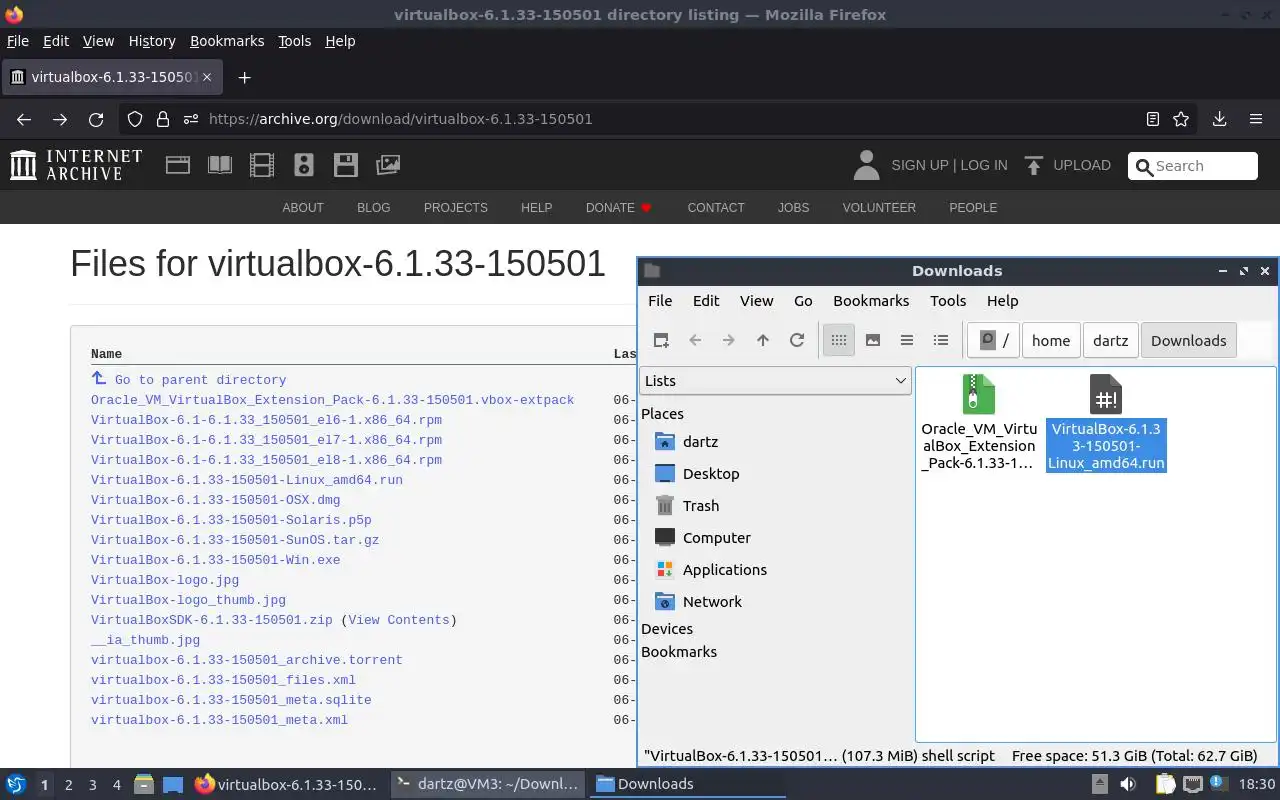The width and height of the screenshot is (1280, 800).
Task: Open the Internet Archive video film icon
Action: click(x=262, y=165)
